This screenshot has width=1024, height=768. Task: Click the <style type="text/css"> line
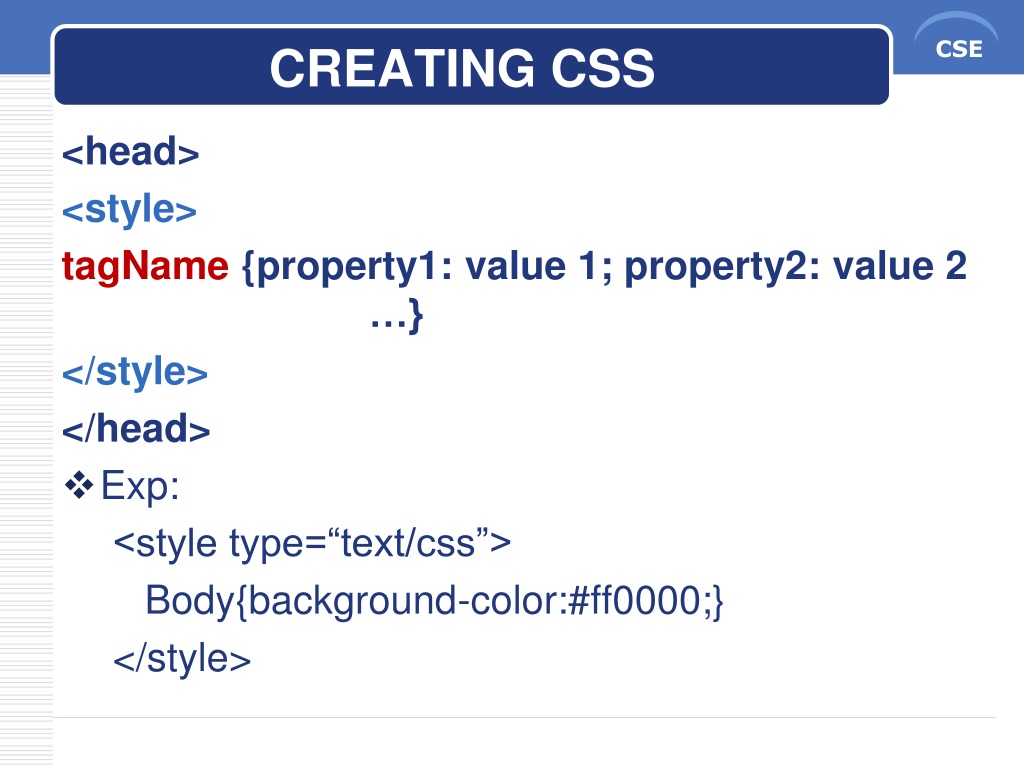(x=312, y=543)
